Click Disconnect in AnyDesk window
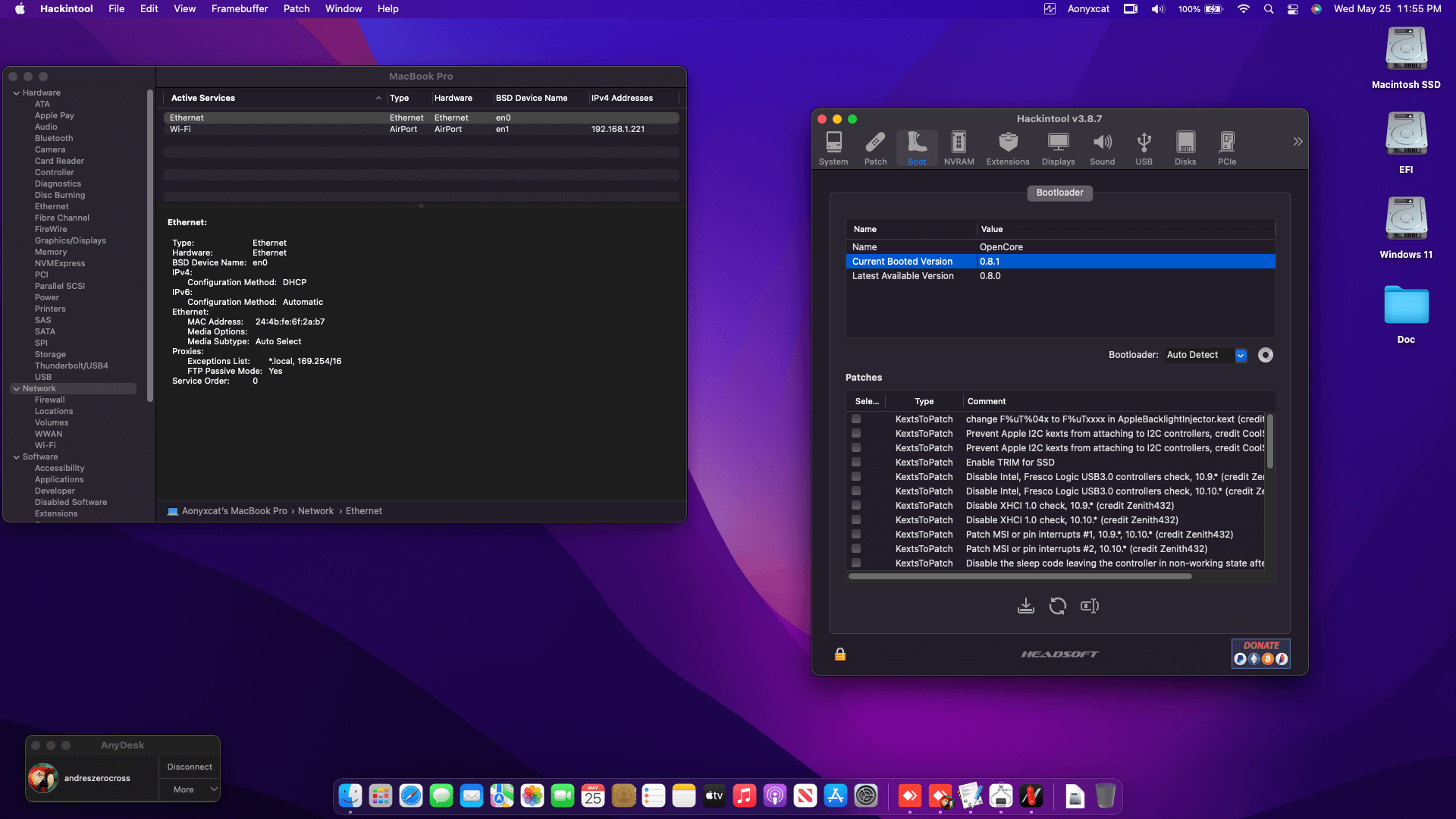1456x819 pixels. tap(190, 767)
